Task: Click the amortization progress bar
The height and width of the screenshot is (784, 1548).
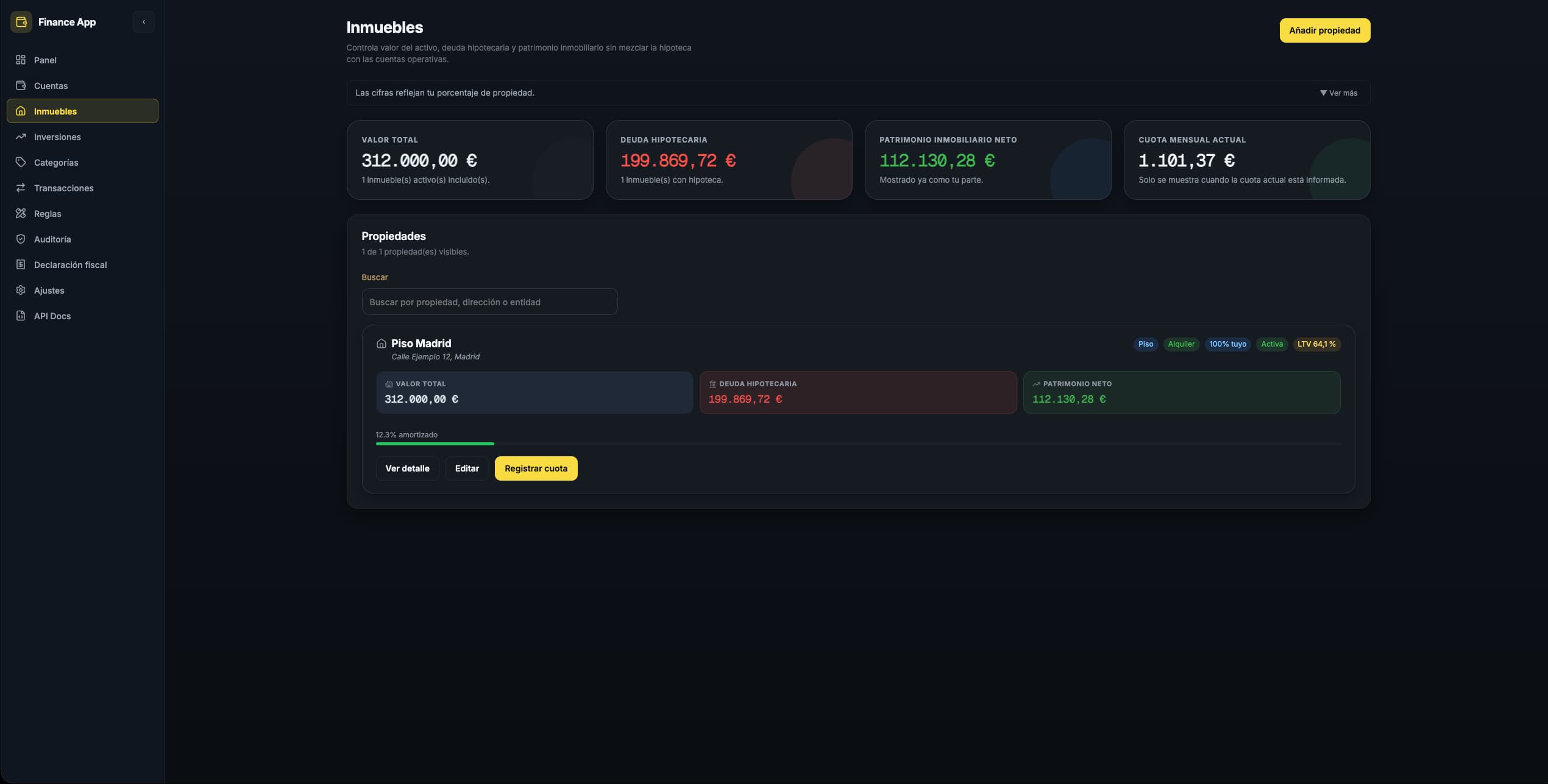Action: [858, 443]
